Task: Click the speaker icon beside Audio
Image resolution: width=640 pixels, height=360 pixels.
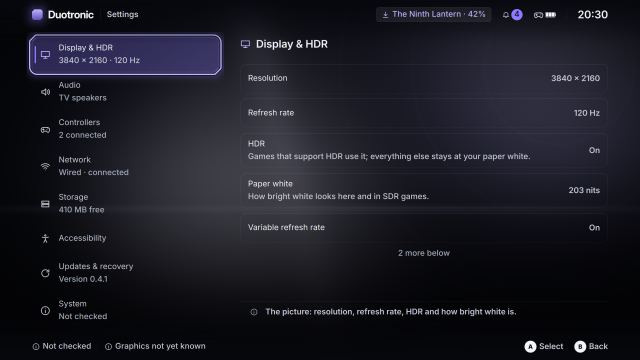Action: tap(45, 92)
